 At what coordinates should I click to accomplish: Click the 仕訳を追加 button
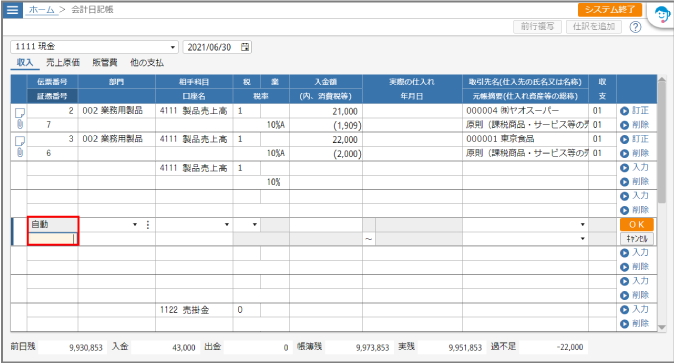click(x=594, y=27)
